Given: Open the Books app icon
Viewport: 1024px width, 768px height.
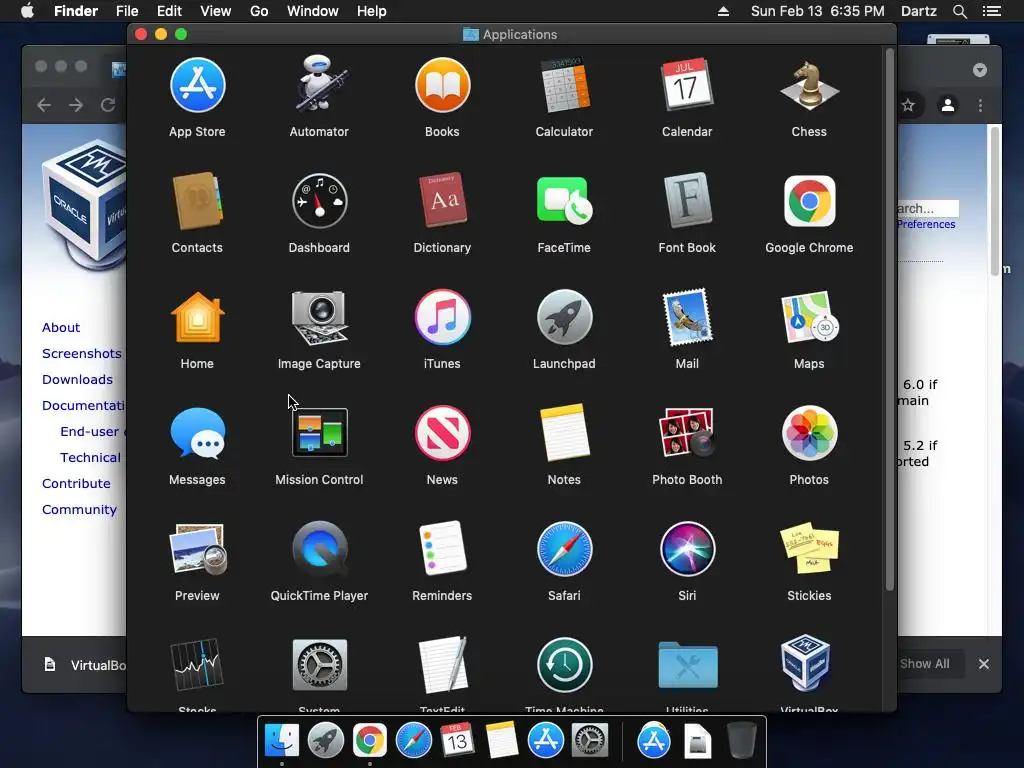Looking at the screenshot, I should [442, 86].
